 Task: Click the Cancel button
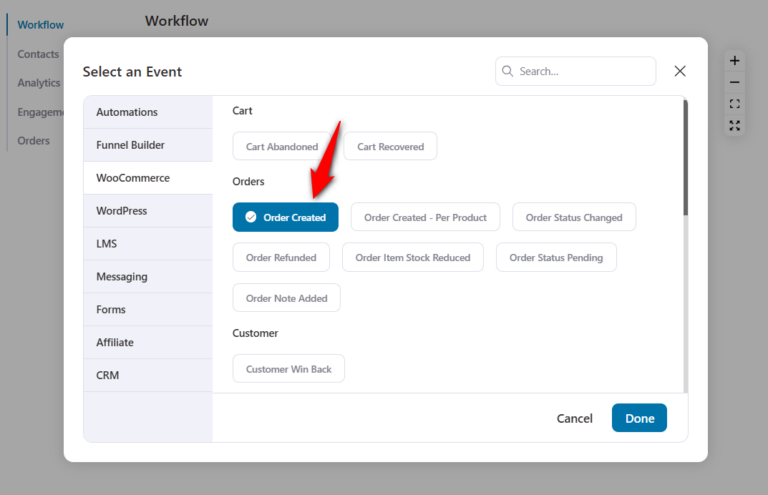575,418
